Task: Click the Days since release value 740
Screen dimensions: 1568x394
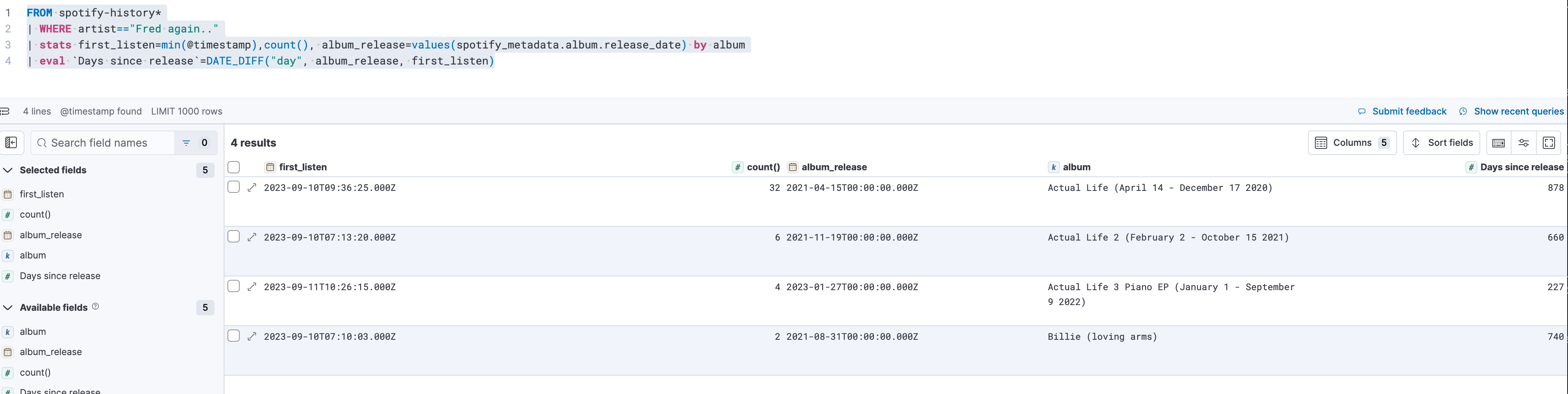Action: pos(1555,337)
